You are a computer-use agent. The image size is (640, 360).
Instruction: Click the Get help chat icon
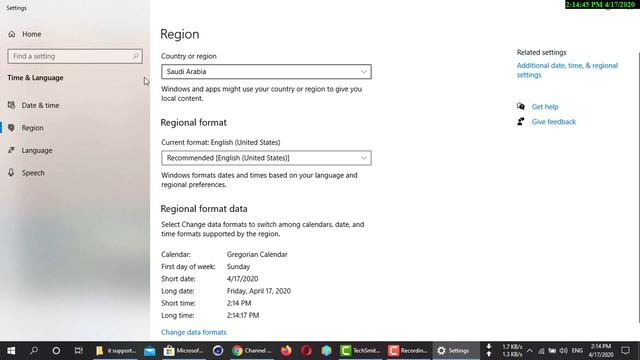coord(521,107)
